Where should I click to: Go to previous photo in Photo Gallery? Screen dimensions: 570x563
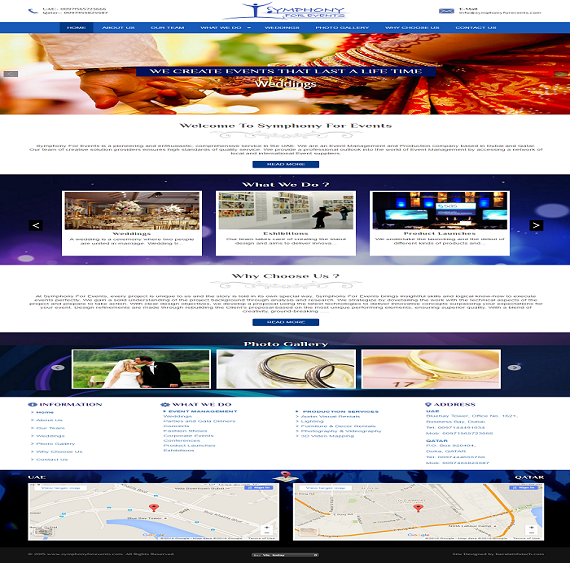coord(58,367)
